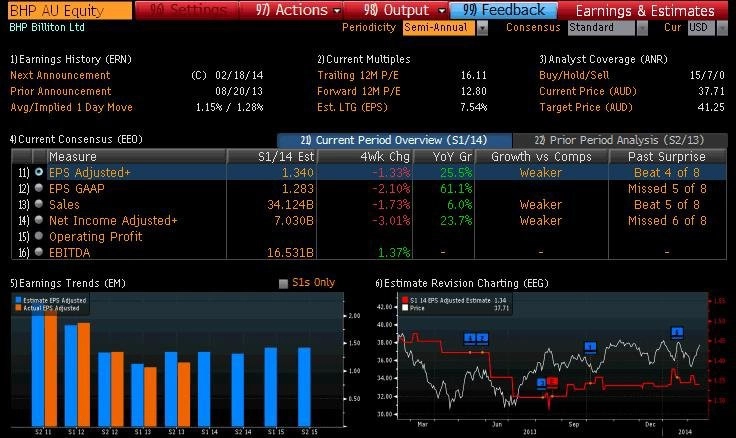This screenshot has width=736, height=438.
Task: Click the YoY Gr column header
Action: coord(444,156)
